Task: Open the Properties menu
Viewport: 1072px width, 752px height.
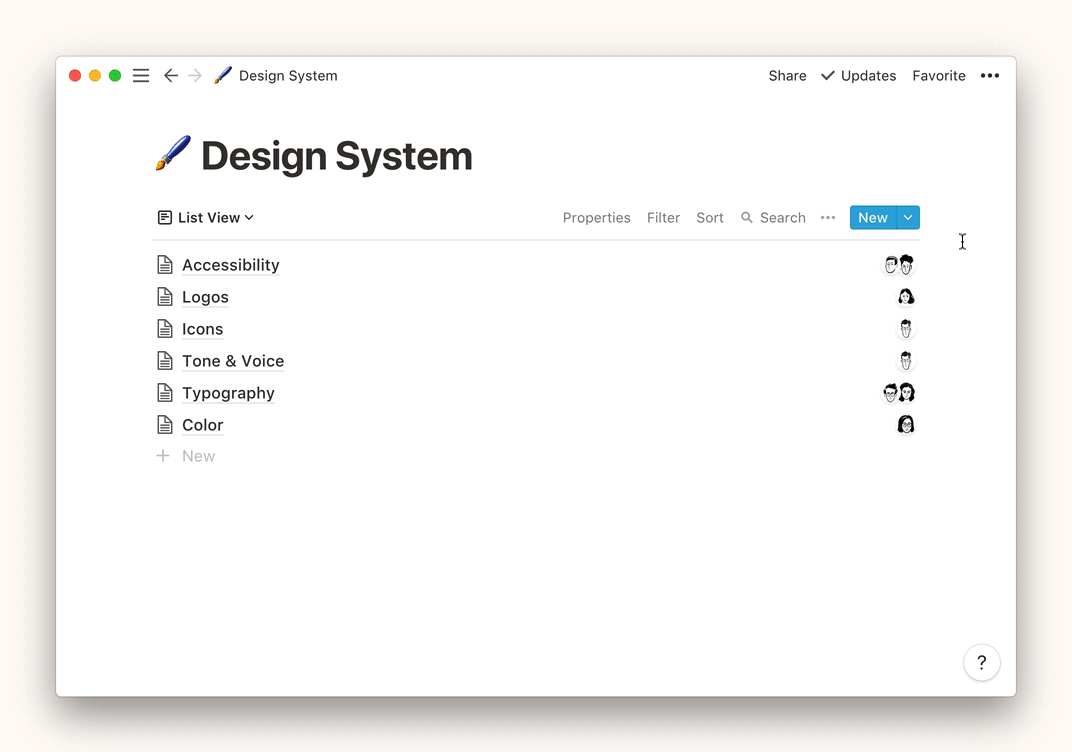Action: click(x=596, y=218)
